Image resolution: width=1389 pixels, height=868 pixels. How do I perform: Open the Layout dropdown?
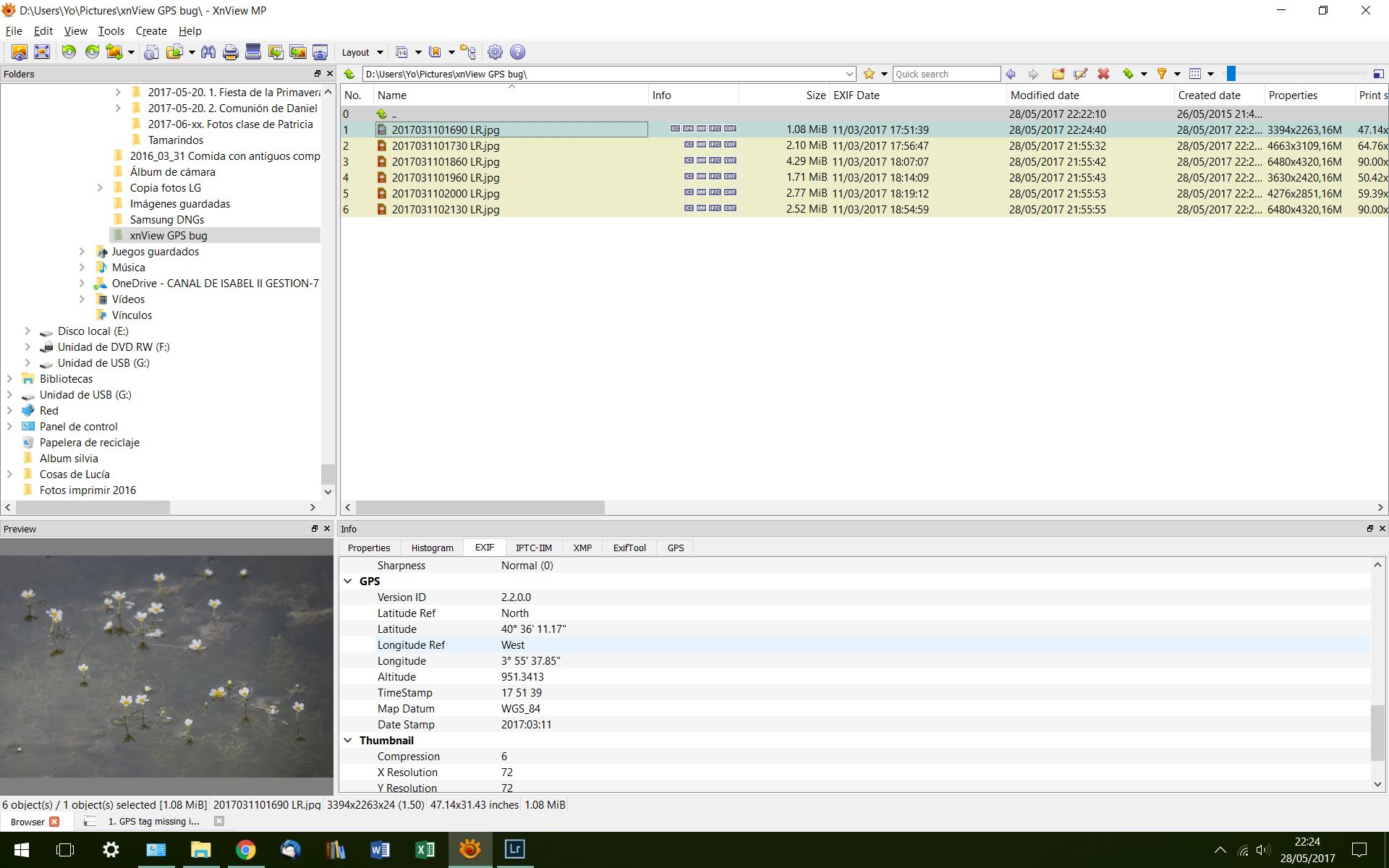362,52
